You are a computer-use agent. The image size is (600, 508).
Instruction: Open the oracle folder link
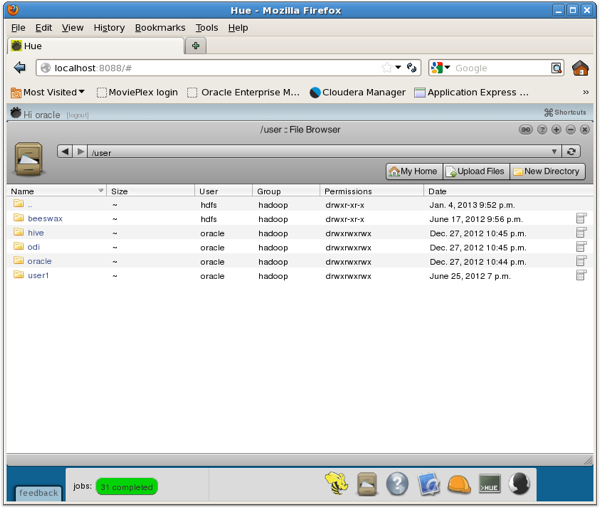tap(39, 261)
